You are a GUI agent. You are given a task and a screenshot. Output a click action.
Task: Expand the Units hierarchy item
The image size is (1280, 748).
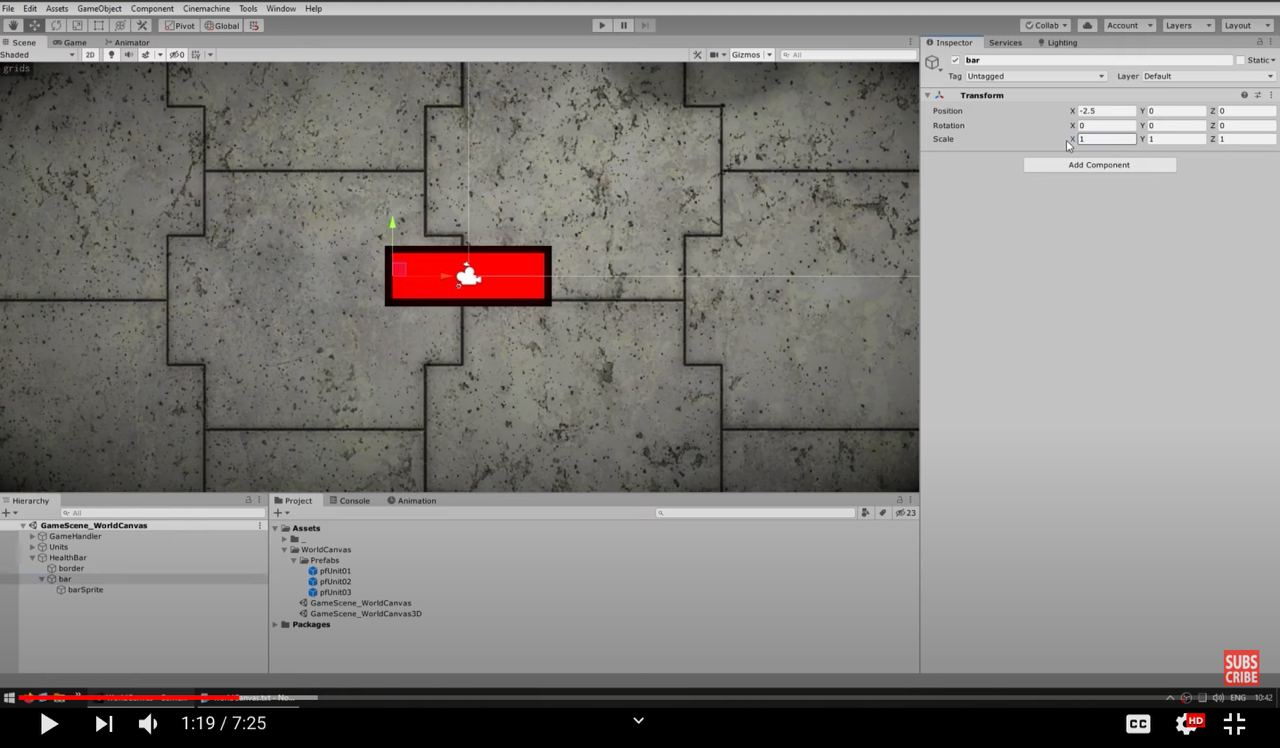pos(32,547)
